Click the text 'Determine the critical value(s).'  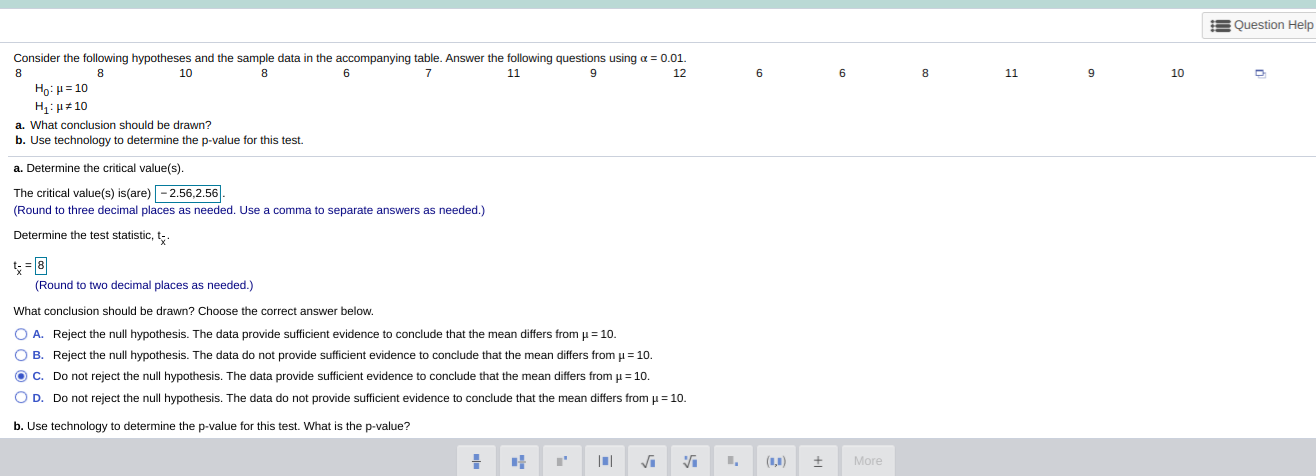point(105,168)
